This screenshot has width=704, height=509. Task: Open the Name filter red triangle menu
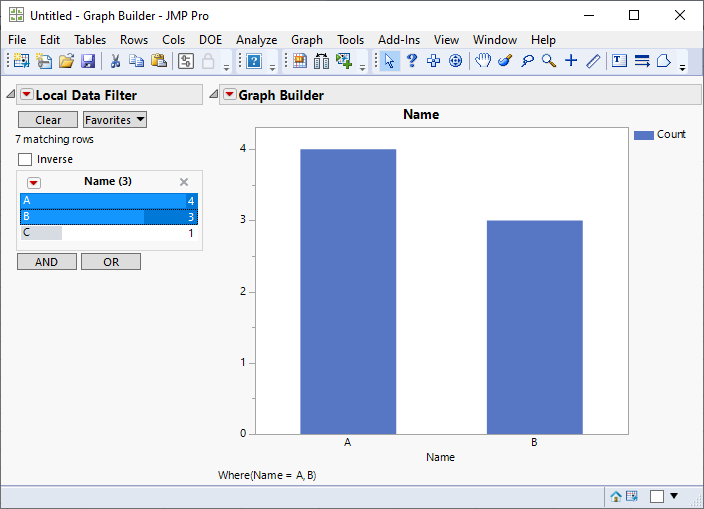coord(34,183)
